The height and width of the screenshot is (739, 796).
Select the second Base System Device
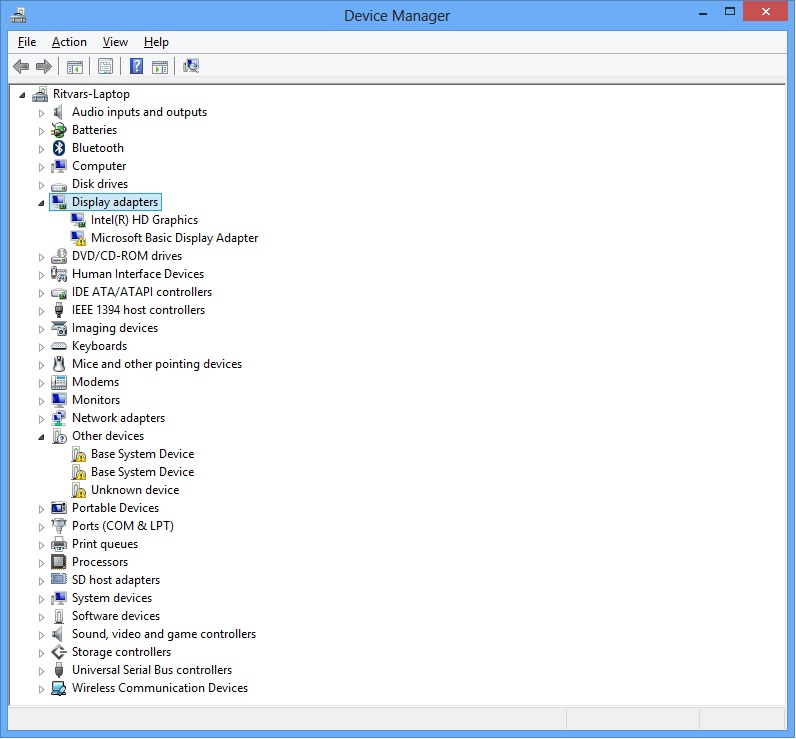143,472
